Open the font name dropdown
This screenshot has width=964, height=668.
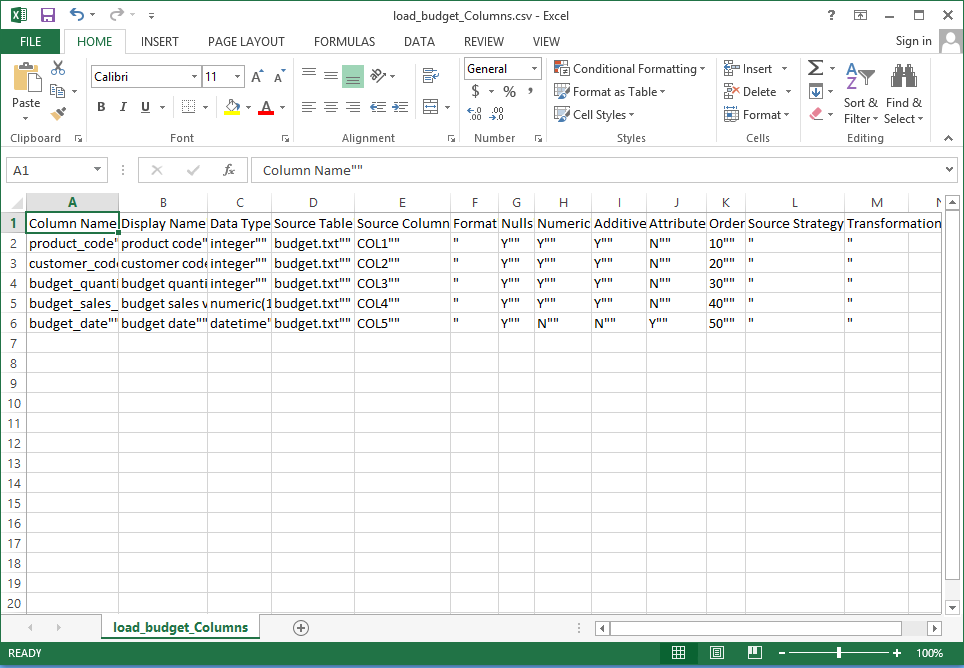tap(194, 77)
